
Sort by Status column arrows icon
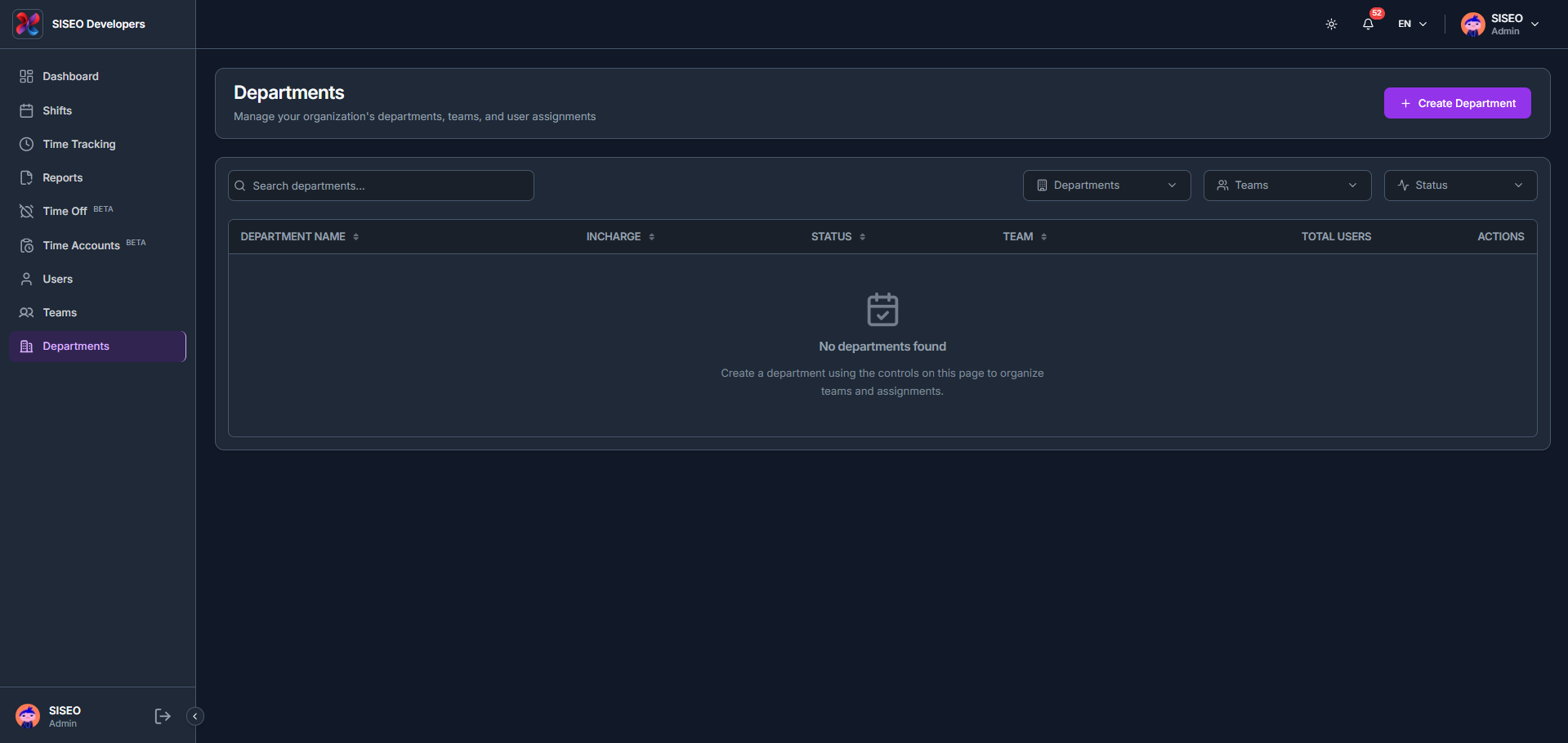[x=862, y=236]
